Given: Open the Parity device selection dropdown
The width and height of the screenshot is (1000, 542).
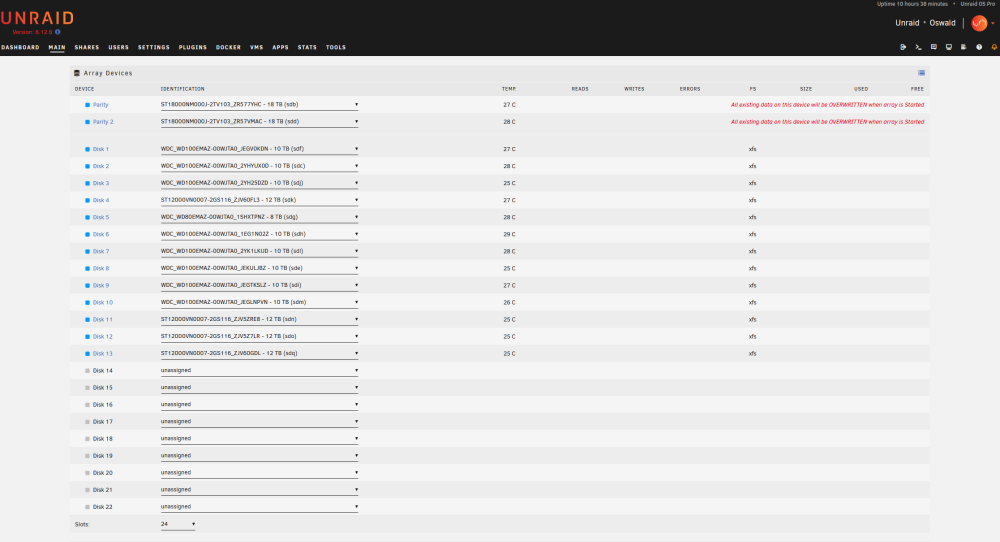Looking at the screenshot, I should (x=259, y=105).
